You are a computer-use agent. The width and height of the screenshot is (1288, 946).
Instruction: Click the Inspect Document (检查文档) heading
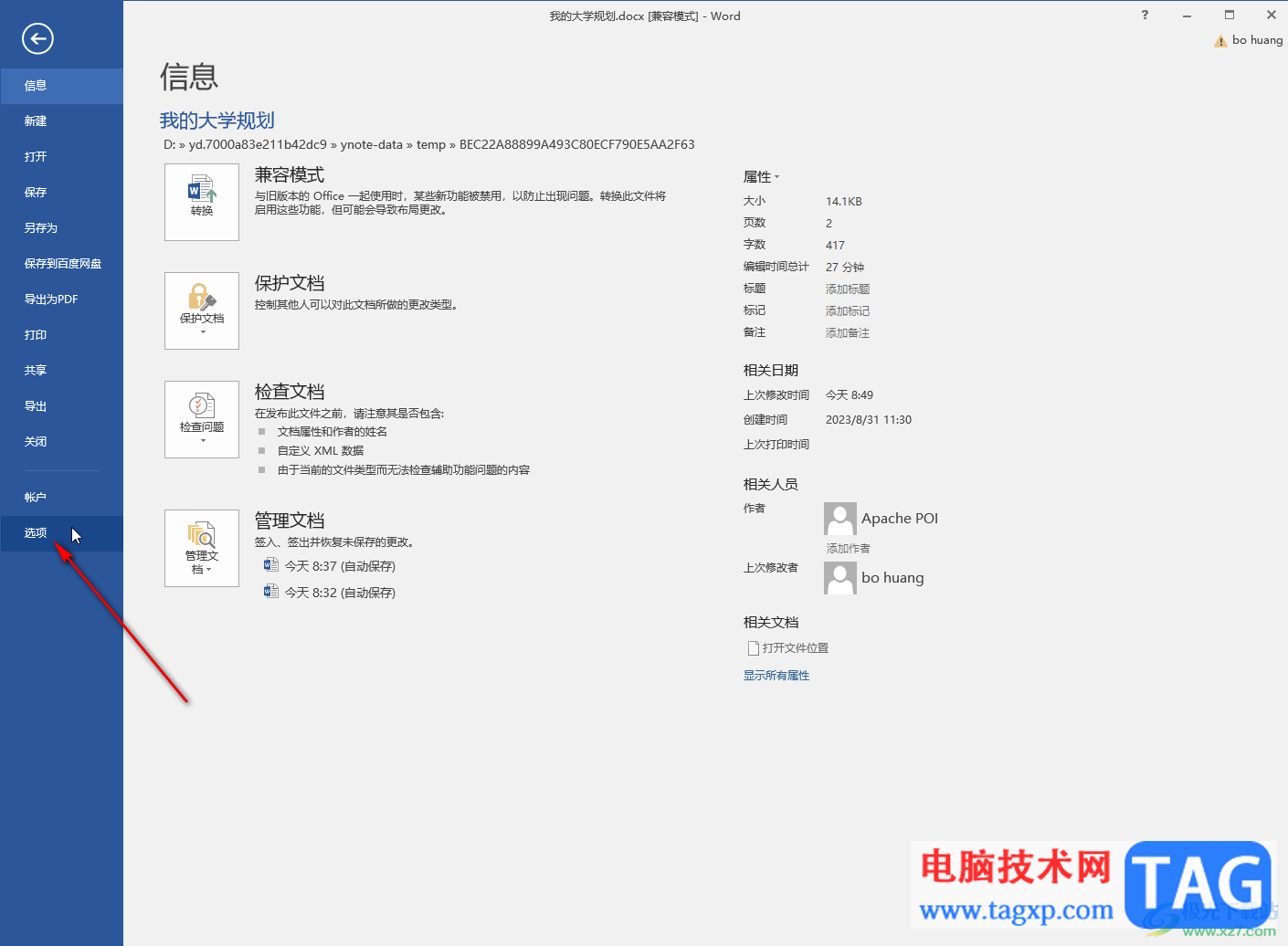click(x=290, y=392)
